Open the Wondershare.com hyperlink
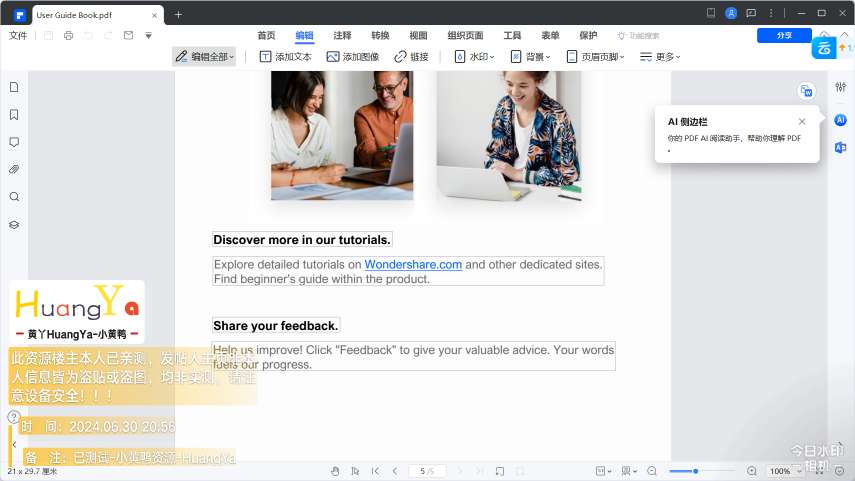 413,265
